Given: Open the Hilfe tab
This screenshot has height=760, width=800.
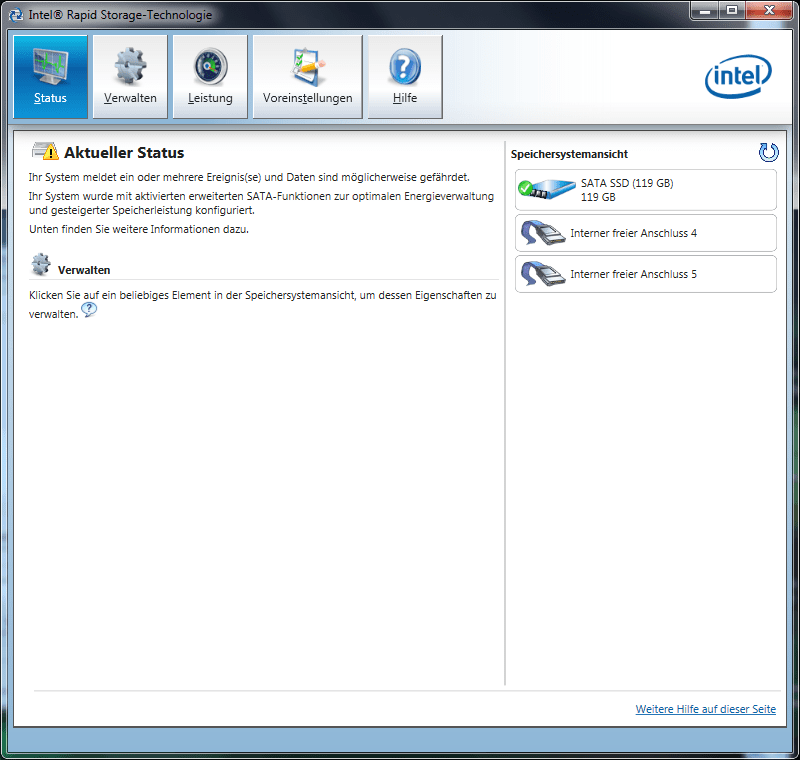Looking at the screenshot, I should pyautogui.click(x=405, y=77).
